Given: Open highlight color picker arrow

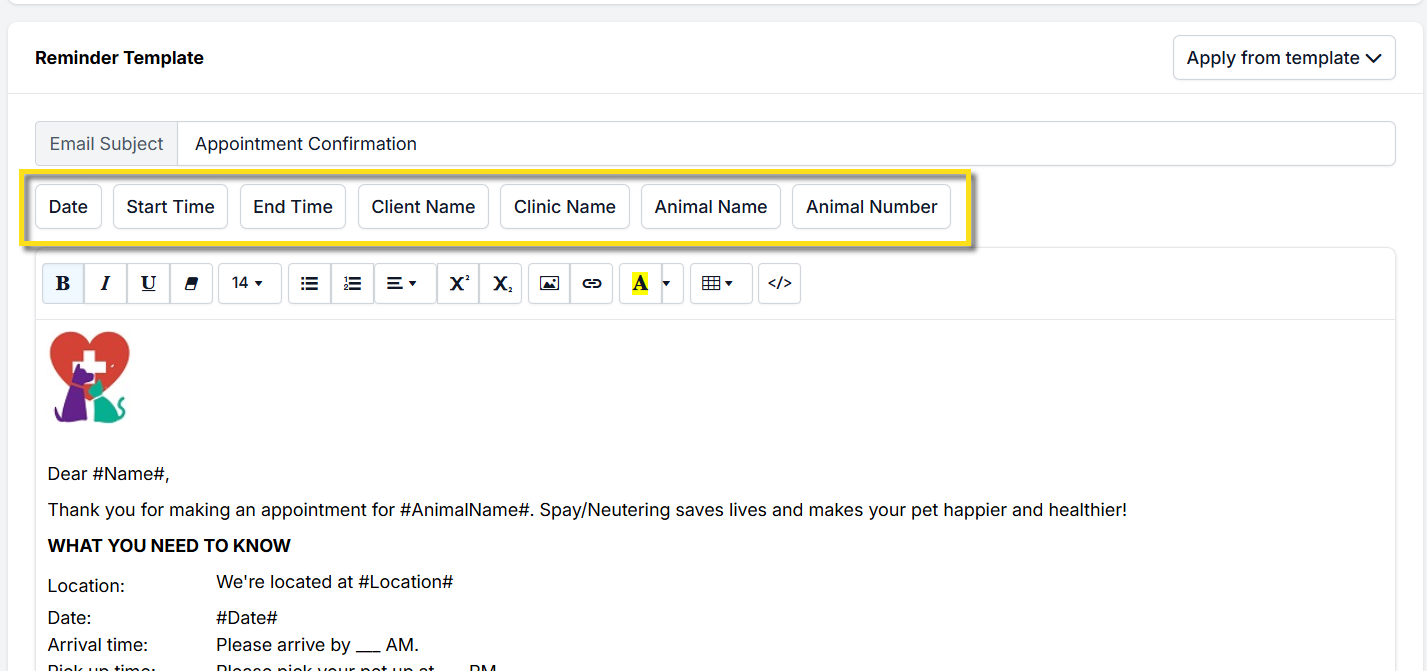Looking at the screenshot, I should point(667,284).
